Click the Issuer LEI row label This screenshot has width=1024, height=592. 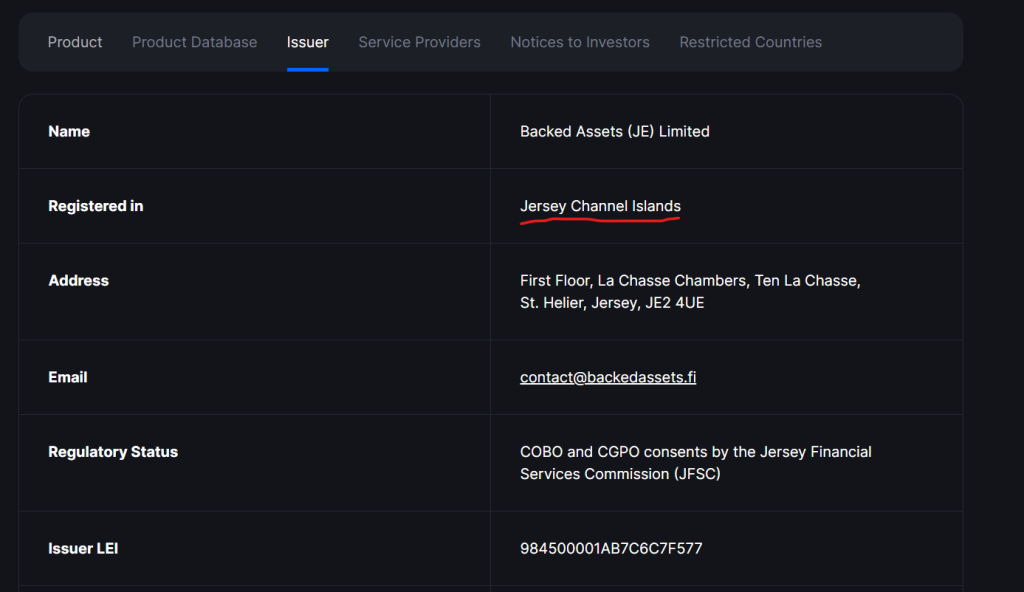[83, 548]
